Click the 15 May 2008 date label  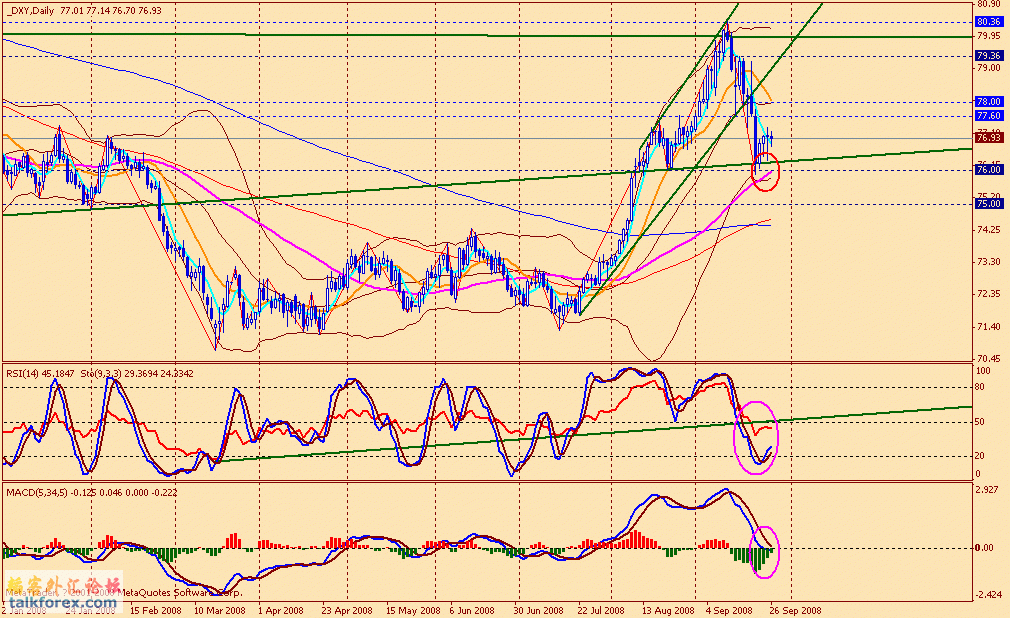point(413,610)
